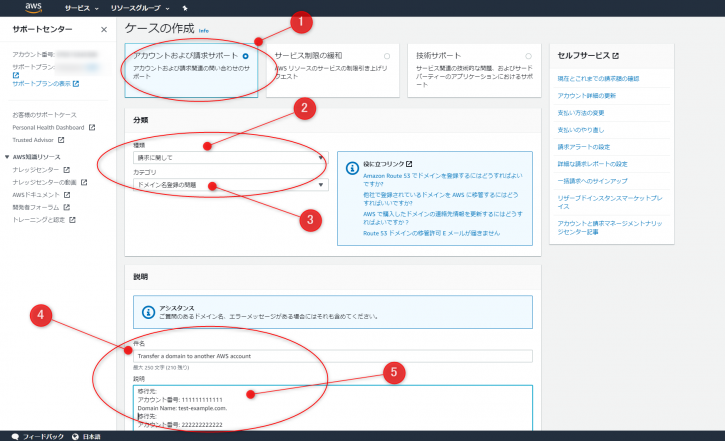725x441 pixels.
Task: Open link about updating domain contact information
Action: 442,218
